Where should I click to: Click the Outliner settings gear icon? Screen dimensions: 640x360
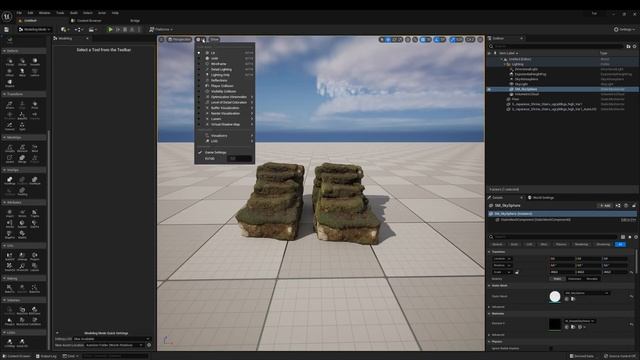[x=635, y=47]
